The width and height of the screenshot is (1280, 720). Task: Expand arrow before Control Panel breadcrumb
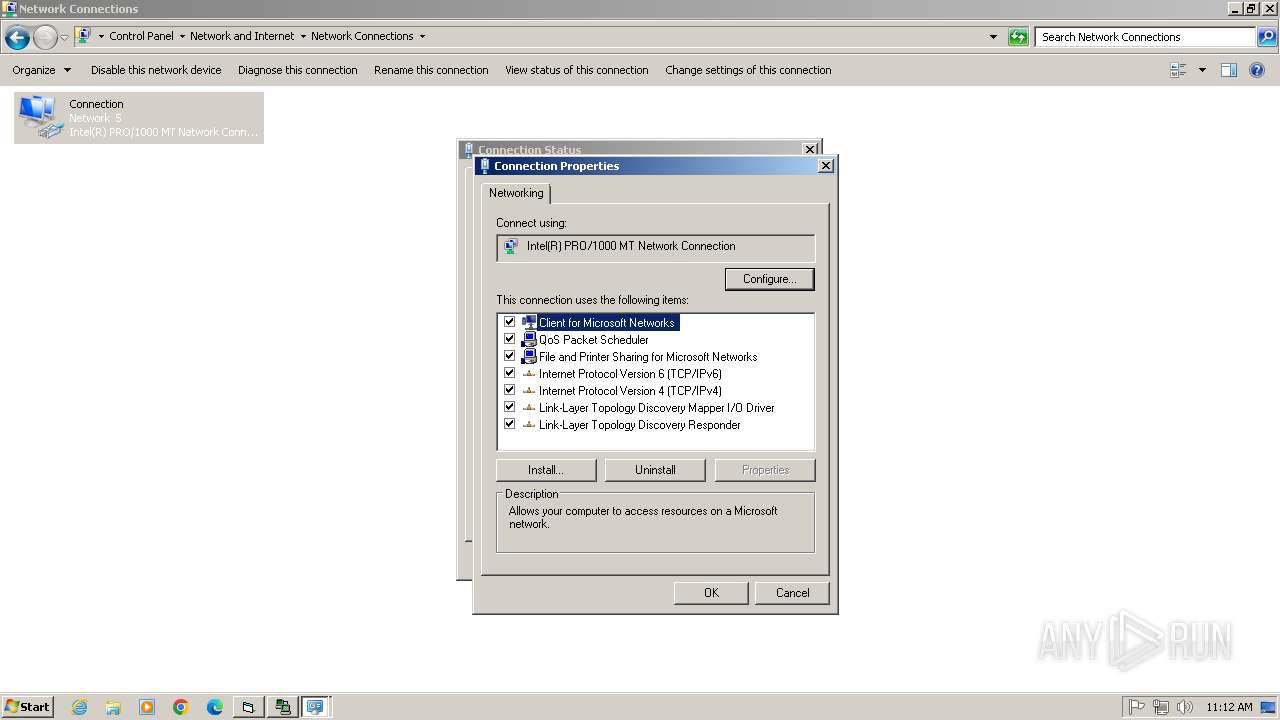pyautogui.click(x=101, y=36)
